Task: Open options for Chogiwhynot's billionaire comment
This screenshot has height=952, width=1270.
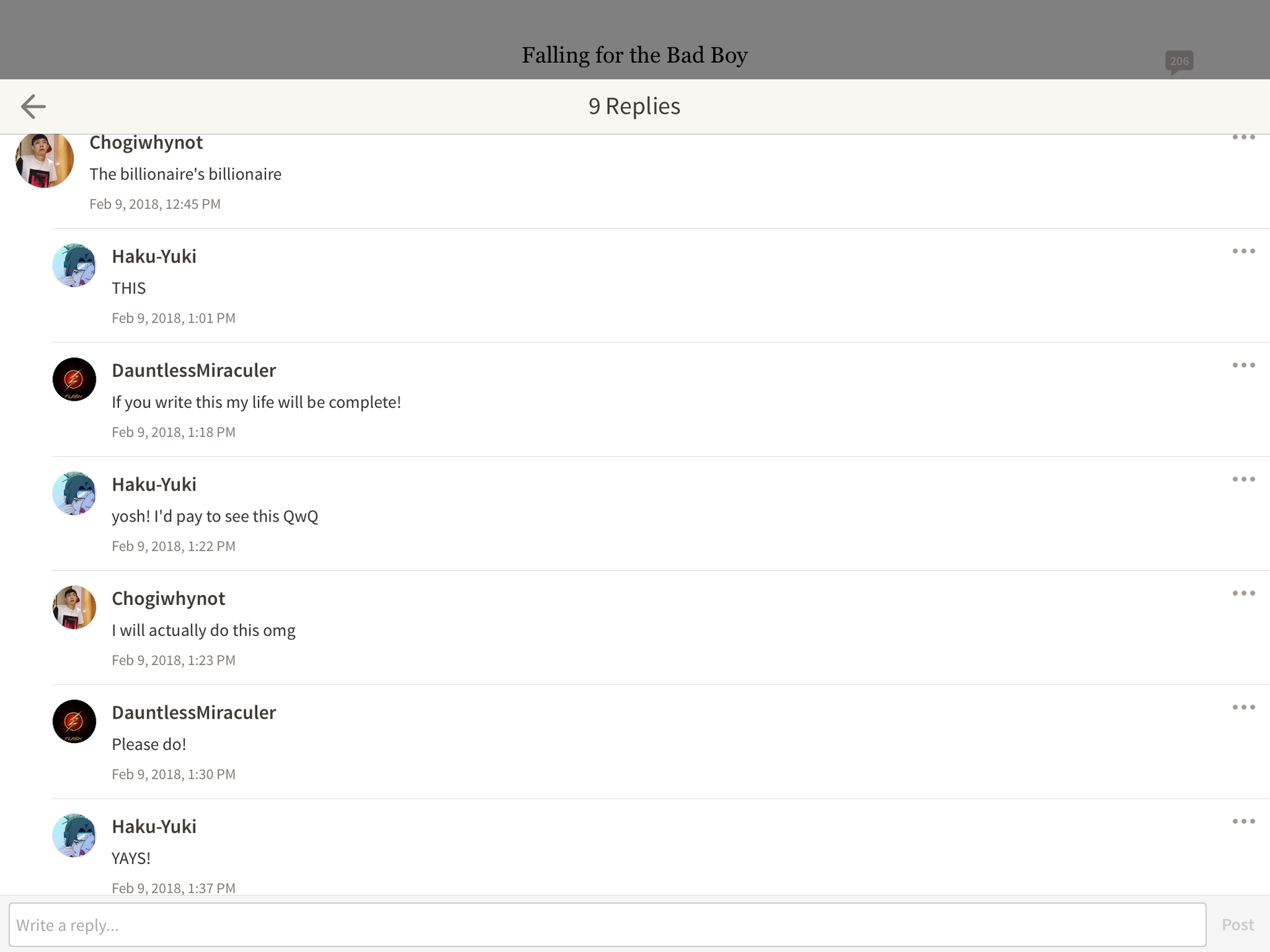Action: tap(1244, 138)
